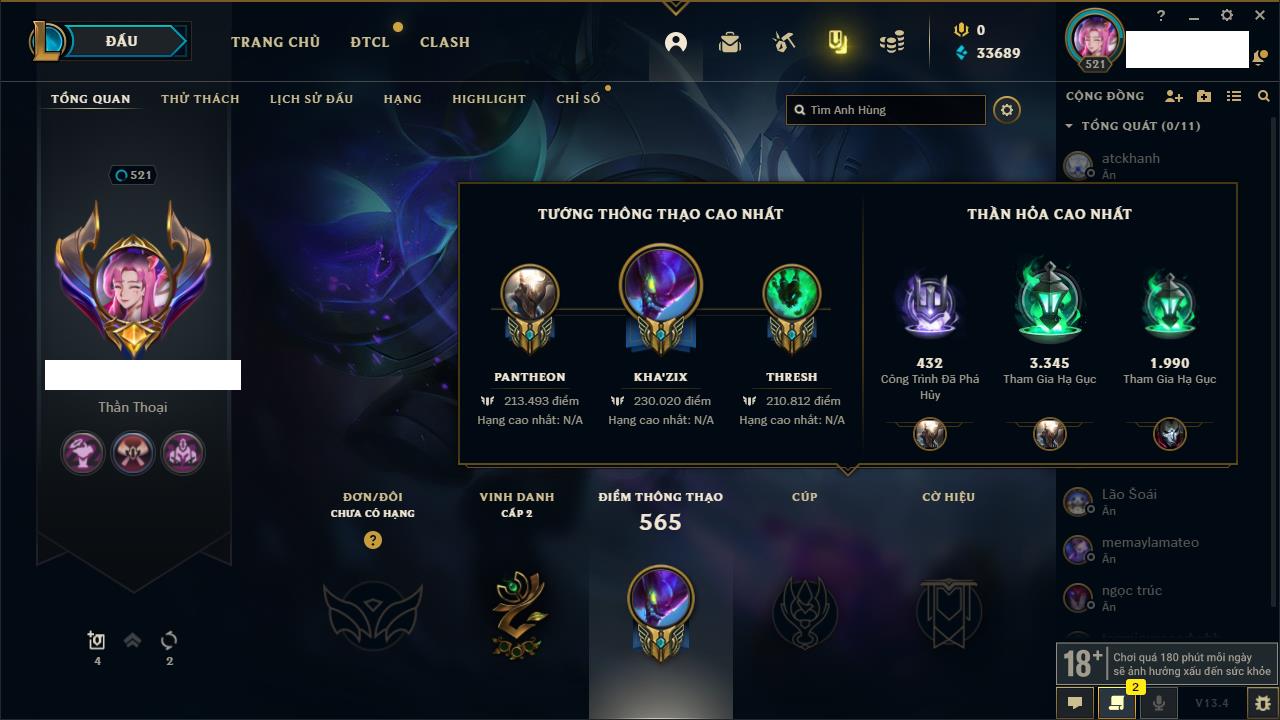Toggle the notifications bell icon
Image resolution: width=1280 pixels, height=720 pixels.
click(1257, 59)
